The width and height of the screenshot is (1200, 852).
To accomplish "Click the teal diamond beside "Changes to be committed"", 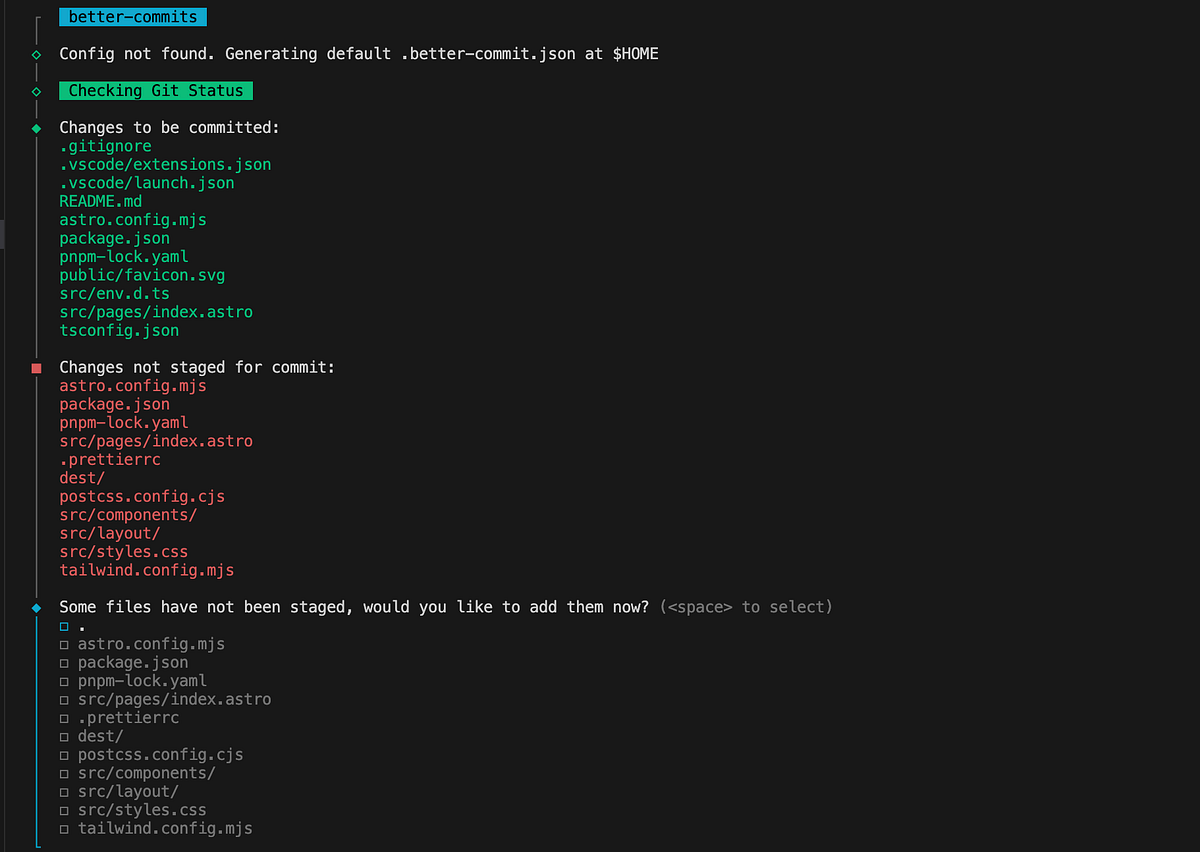I will pos(37,127).
